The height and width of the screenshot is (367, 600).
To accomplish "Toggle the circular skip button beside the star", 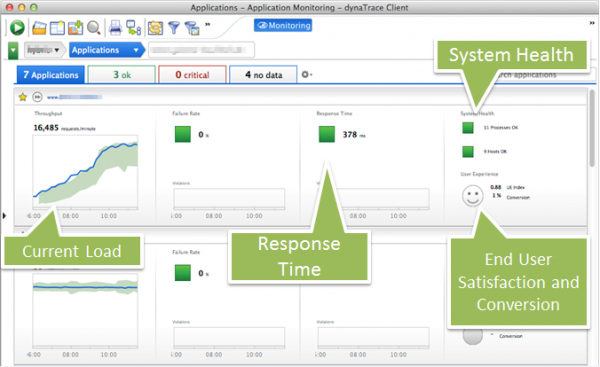I will click(x=37, y=97).
